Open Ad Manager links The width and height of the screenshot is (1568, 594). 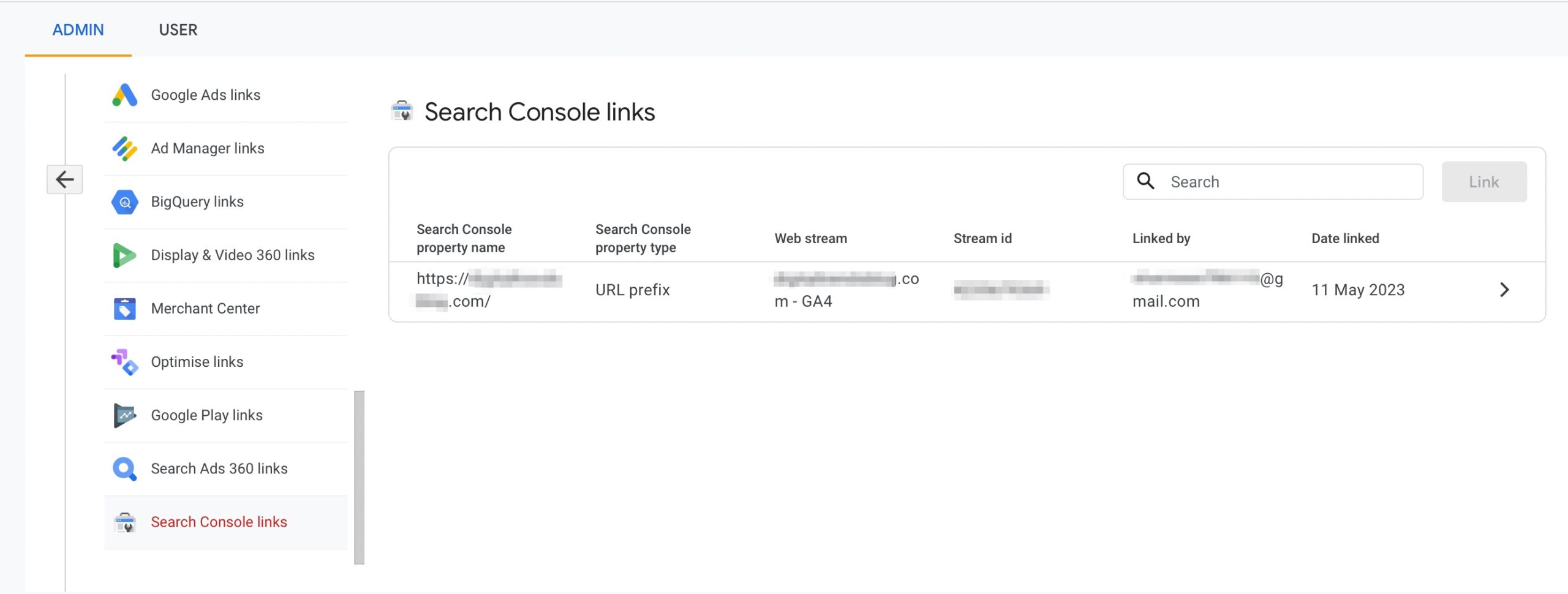[208, 148]
